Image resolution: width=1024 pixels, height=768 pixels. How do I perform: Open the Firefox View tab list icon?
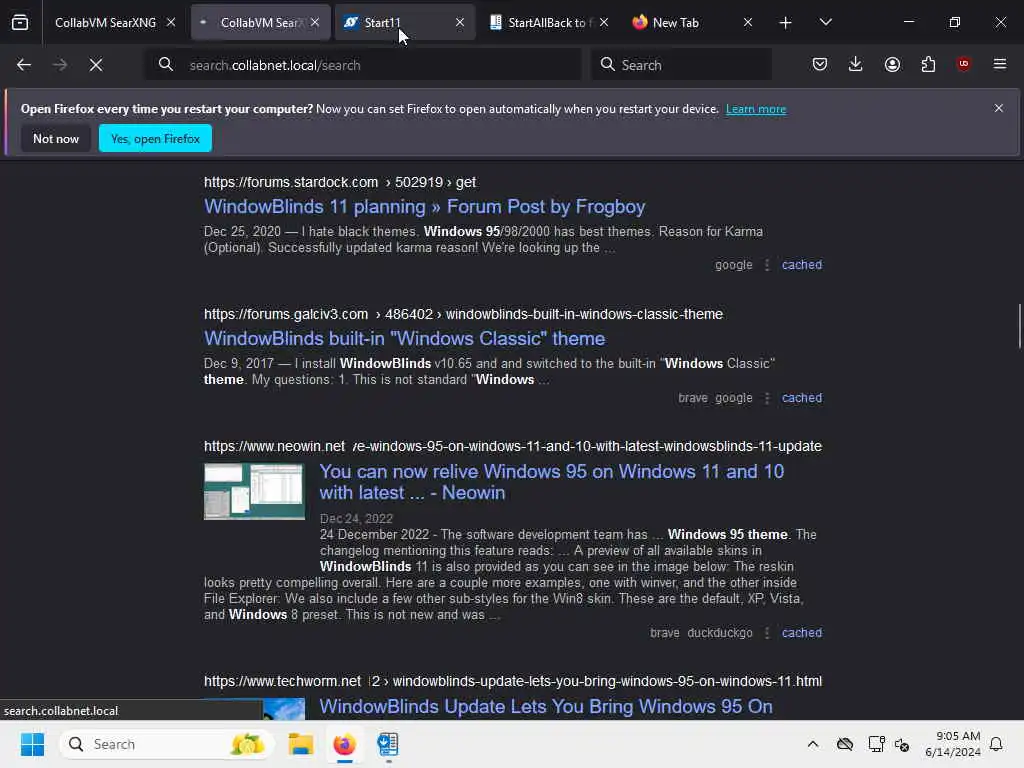pos(20,23)
